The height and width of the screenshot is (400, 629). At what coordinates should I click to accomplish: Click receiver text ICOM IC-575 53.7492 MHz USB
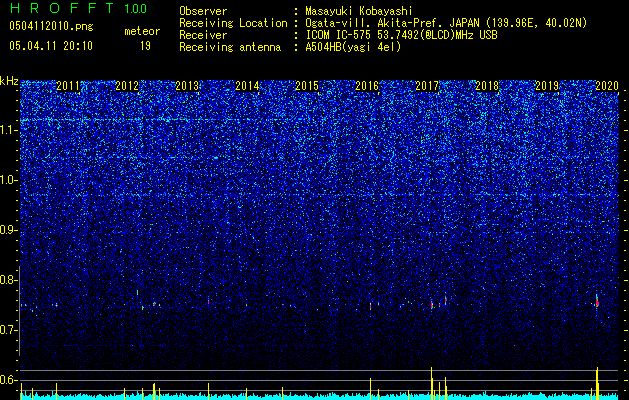click(401, 35)
